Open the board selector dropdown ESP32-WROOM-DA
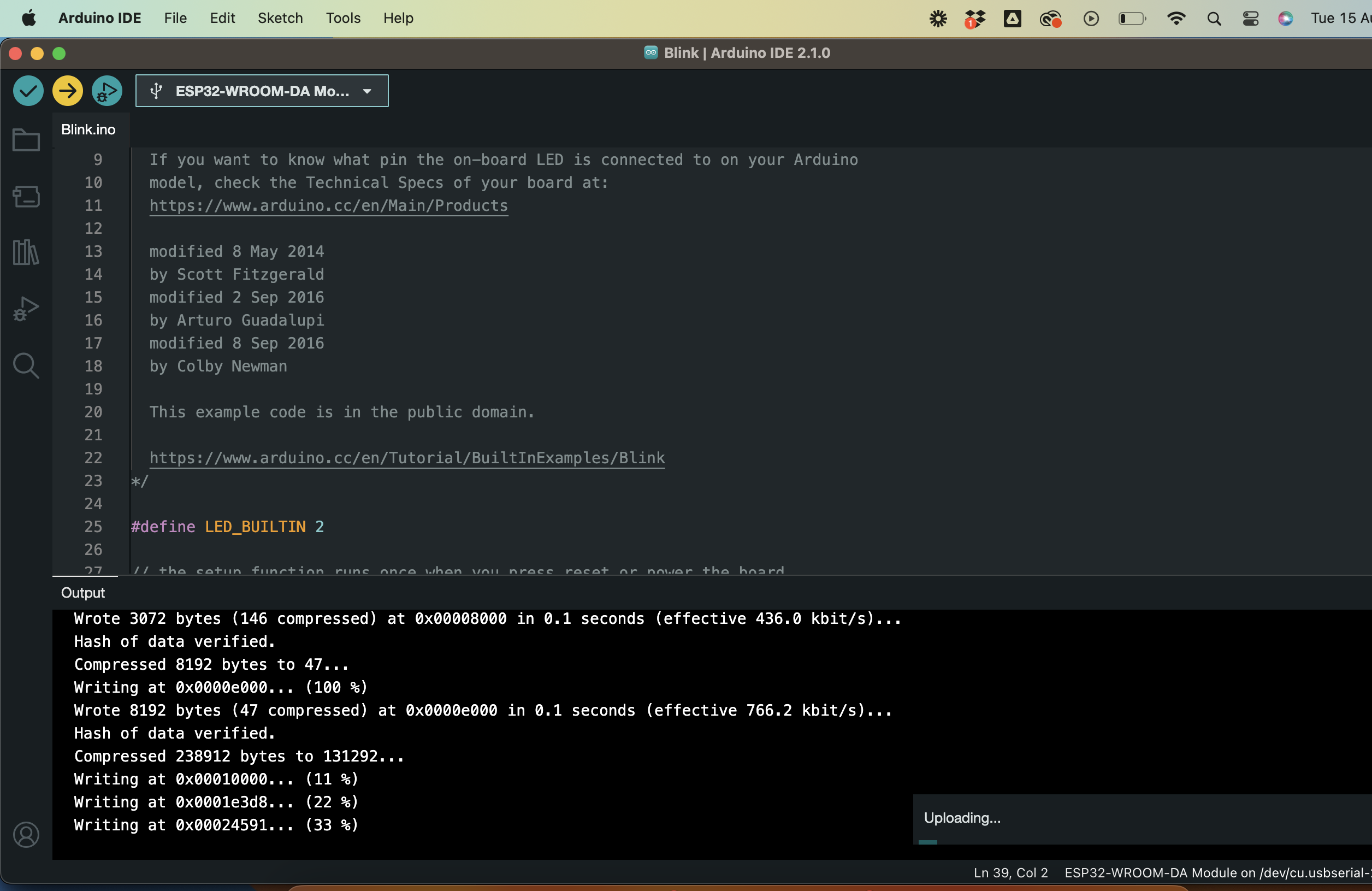1372x891 pixels. 262,91
